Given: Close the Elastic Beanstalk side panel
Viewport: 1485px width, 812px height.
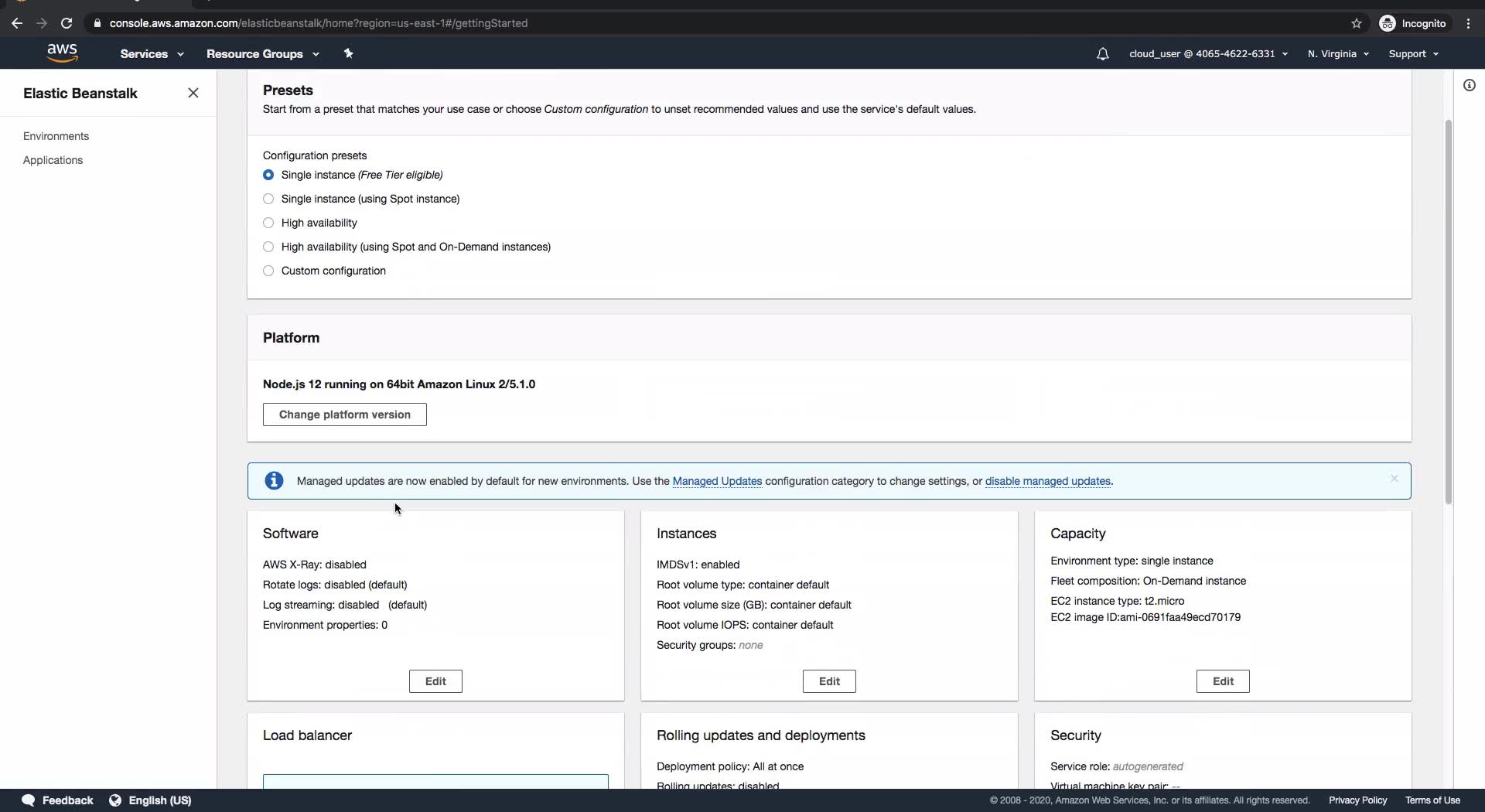Looking at the screenshot, I should coord(193,93).
